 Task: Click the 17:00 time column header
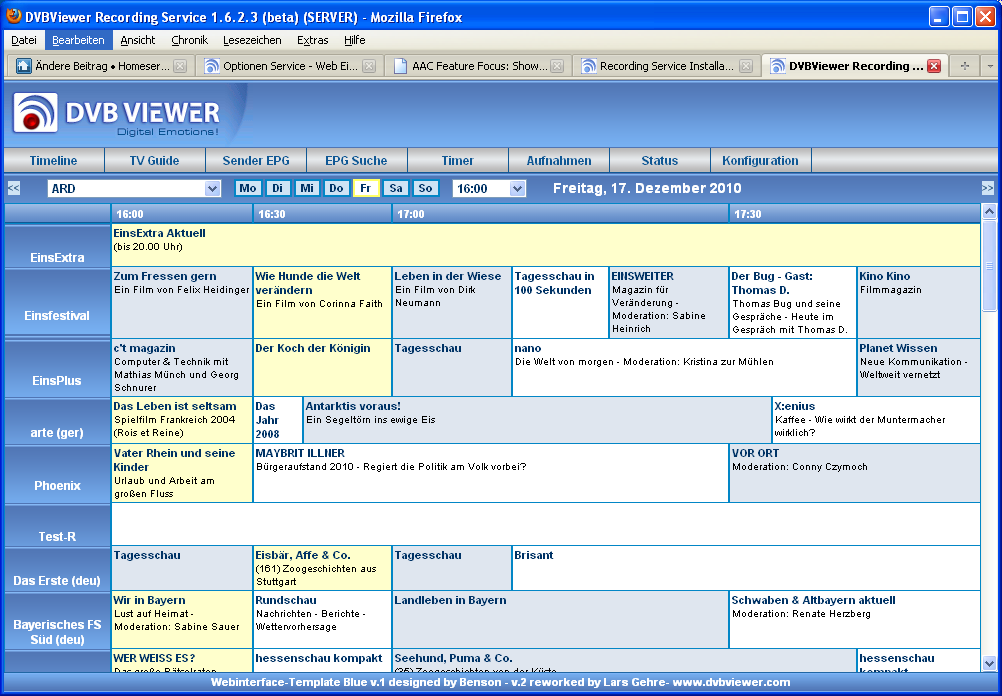(560, 214)
